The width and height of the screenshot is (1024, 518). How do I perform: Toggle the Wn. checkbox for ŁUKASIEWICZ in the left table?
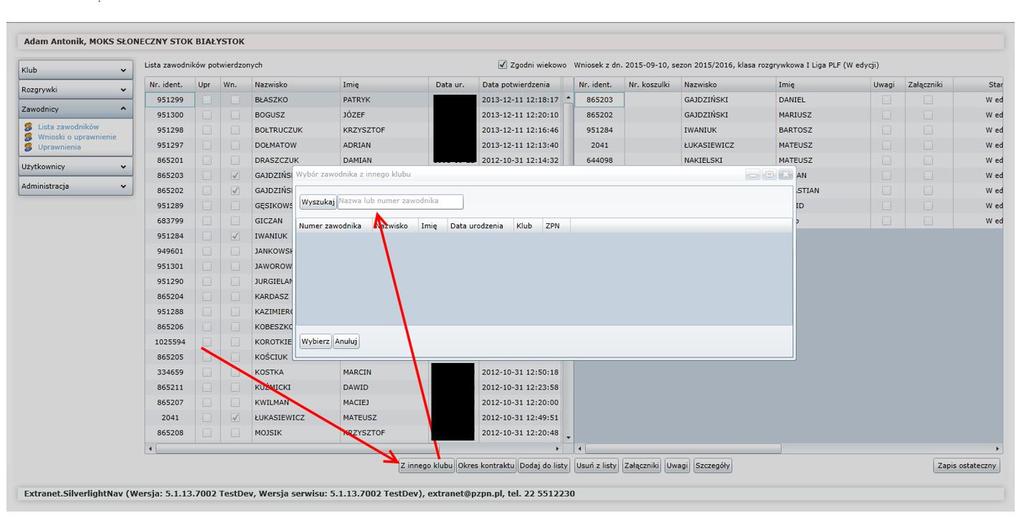(235, 417)
